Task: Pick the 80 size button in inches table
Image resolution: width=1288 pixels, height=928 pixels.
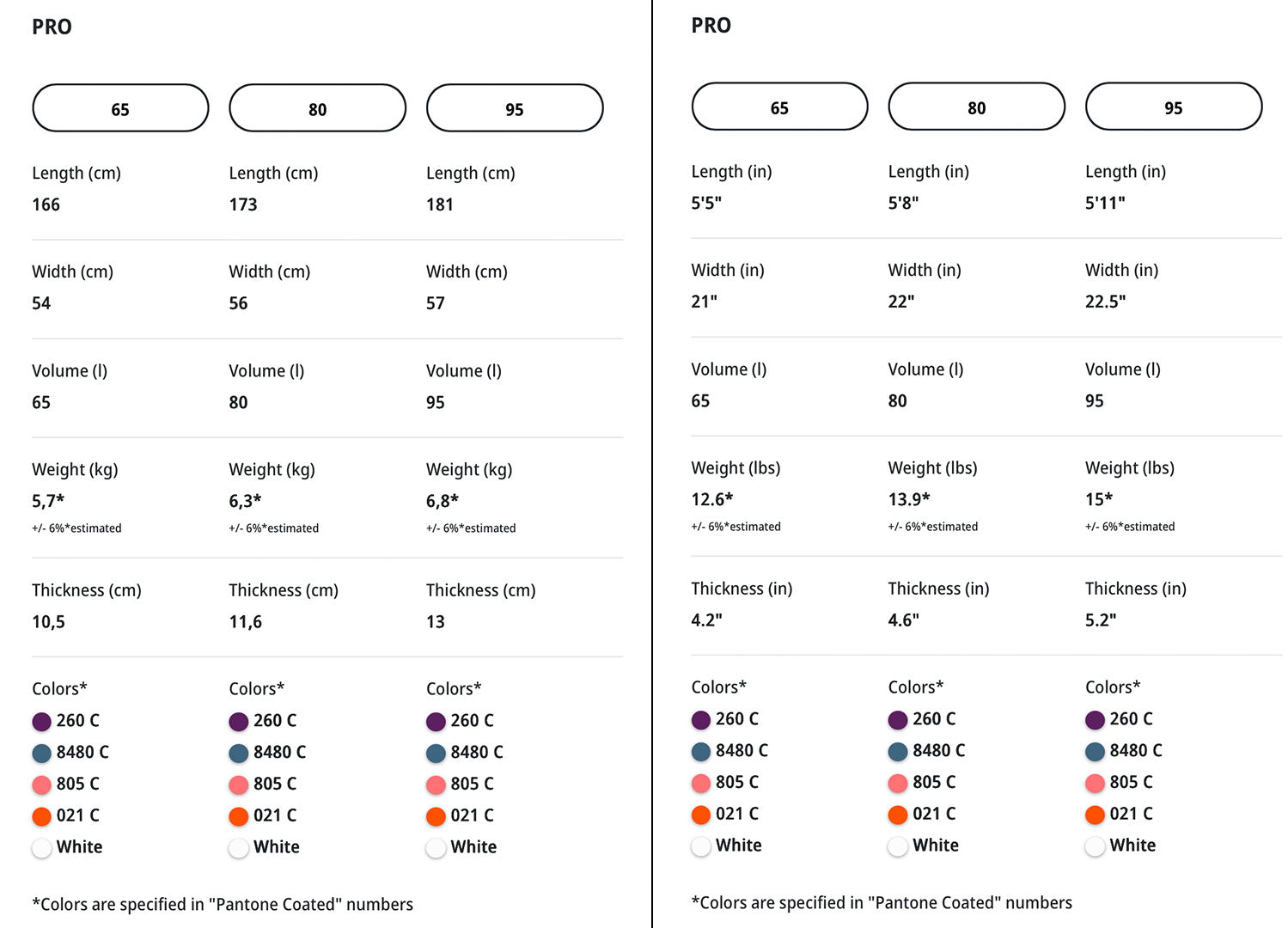Action: pyautogui.click(x=976, y=107)
